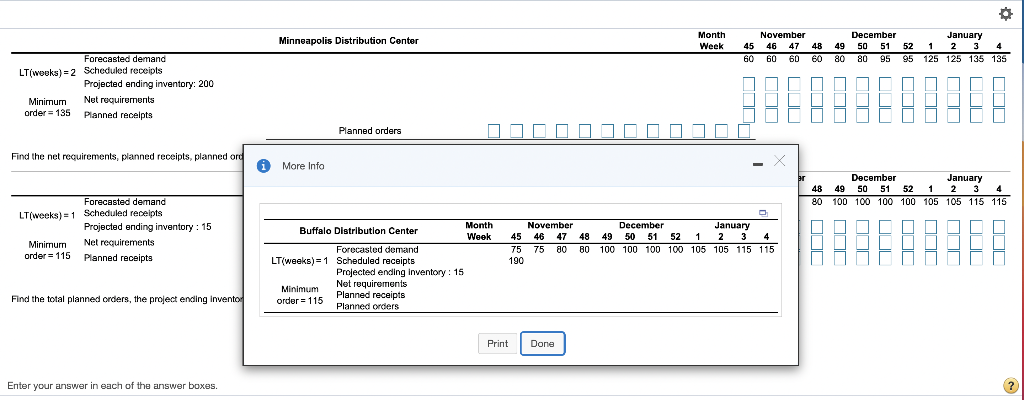Select Minneapolis projected ending inventory box, week 49
Image resolution: width=1024 pixels, height=400 pixels.
(x=840, y=84)
